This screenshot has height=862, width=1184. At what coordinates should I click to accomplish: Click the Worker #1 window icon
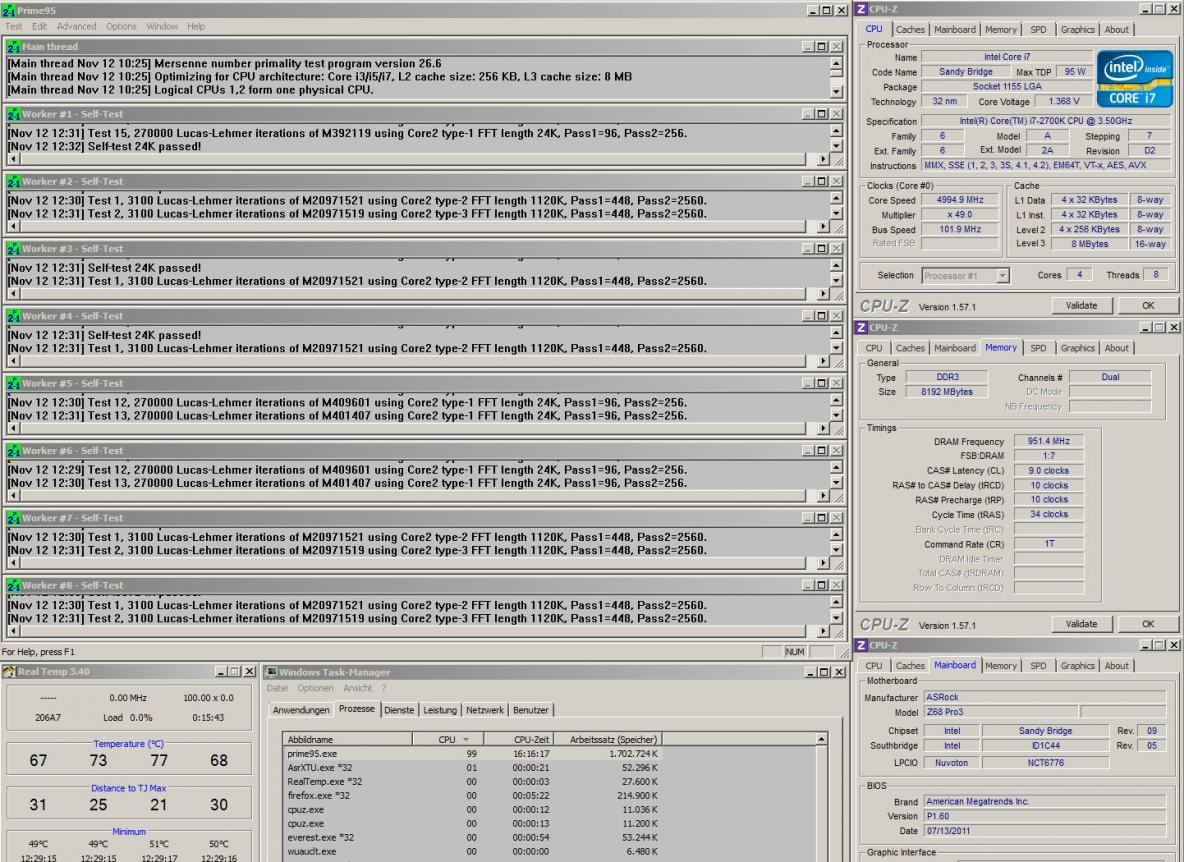tap(14, 114)
